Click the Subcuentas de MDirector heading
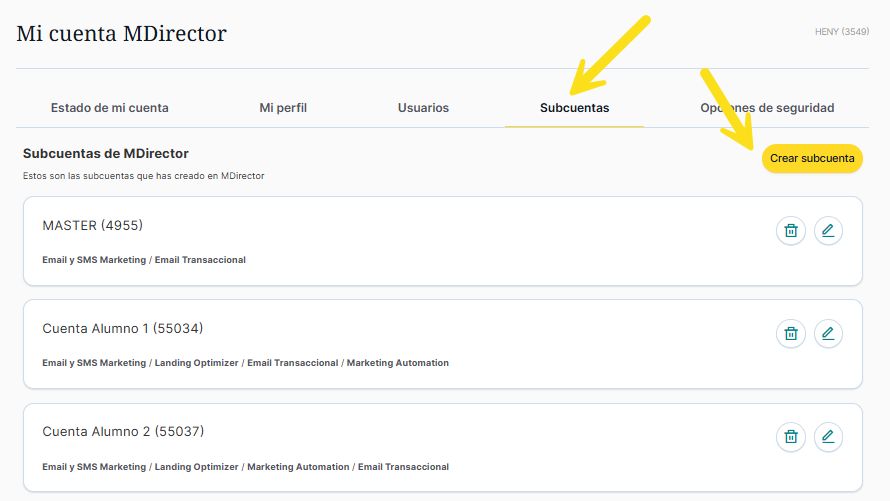890x501 pixels. [105, 154]
